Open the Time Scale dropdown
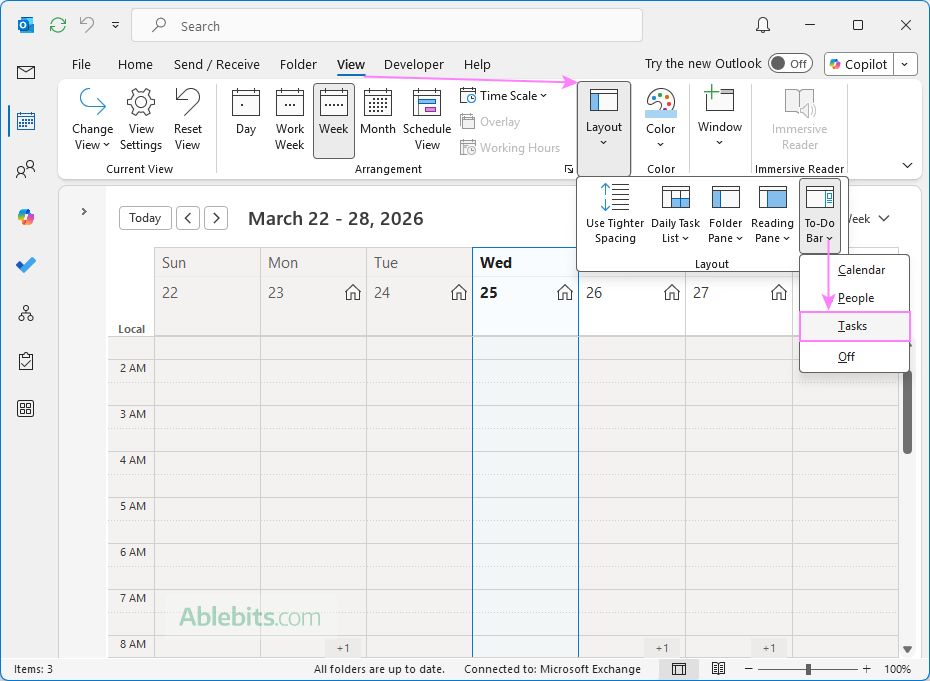Screen dimensions: 930x681 pos(503,95)
